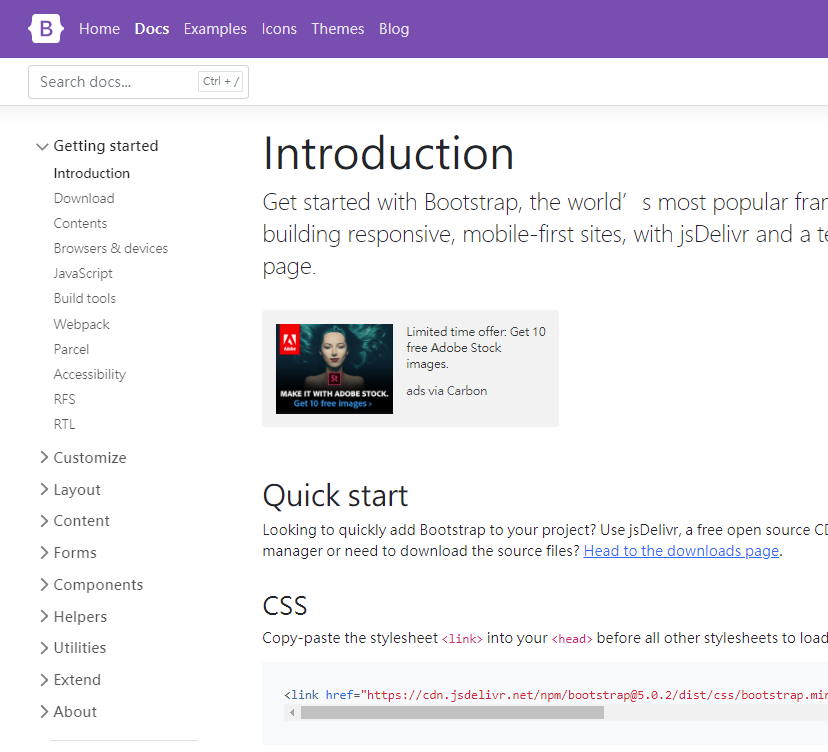Viewport: 828px width, 752px height.
Task: Expand the Components section
Action: 91,585
